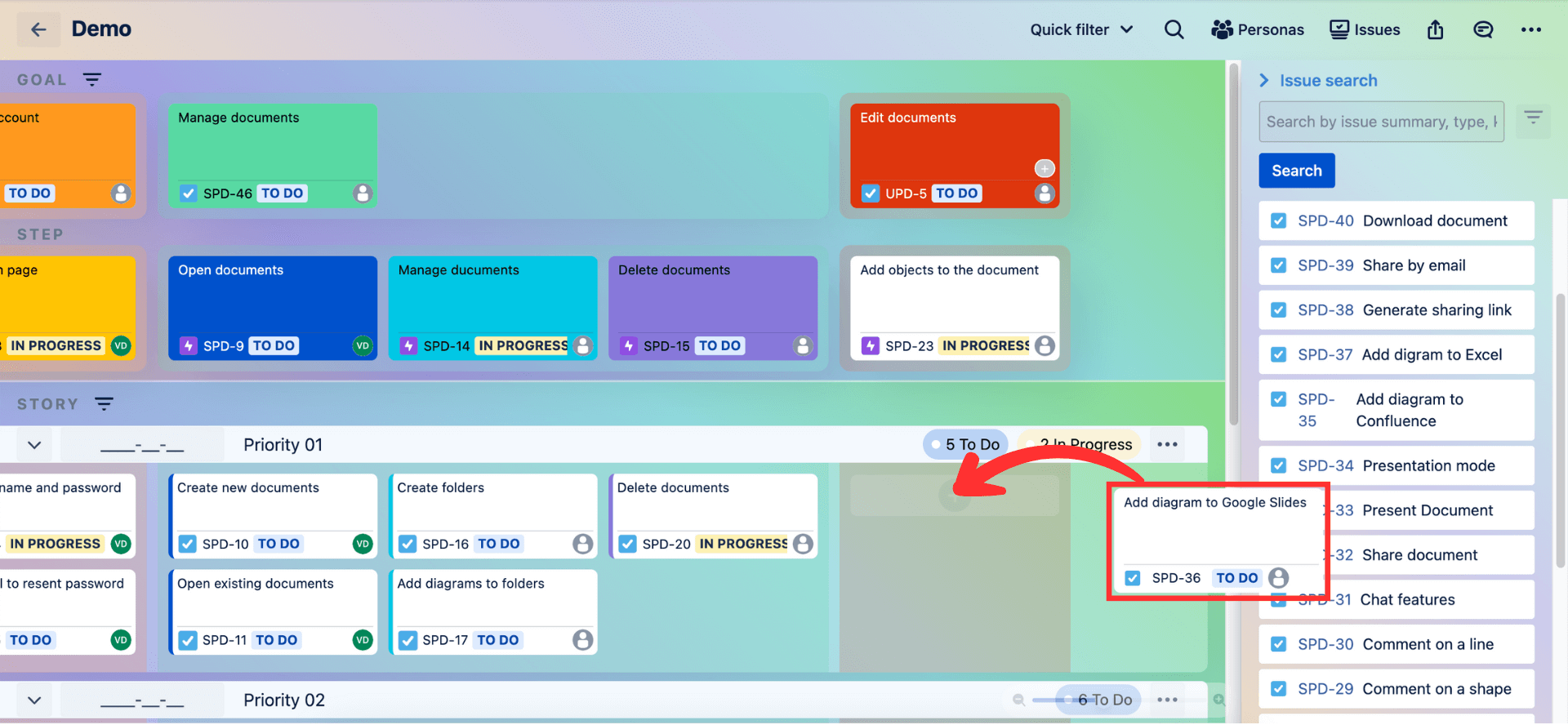Open the search magnifier in top bar
This screenshot has height=725, width=1568.
tap(1174, 29)
